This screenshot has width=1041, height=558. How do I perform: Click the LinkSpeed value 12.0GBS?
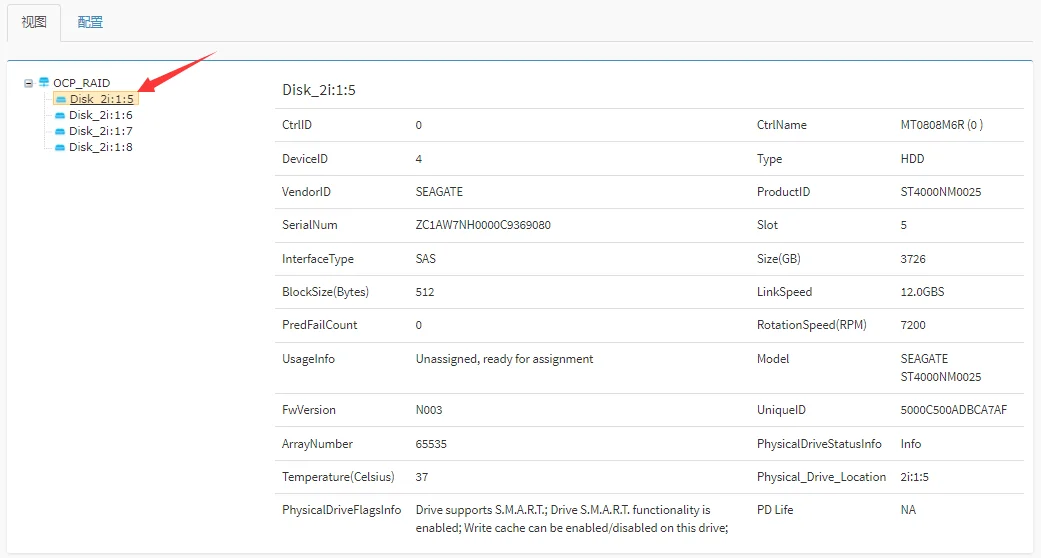point(922,292)
